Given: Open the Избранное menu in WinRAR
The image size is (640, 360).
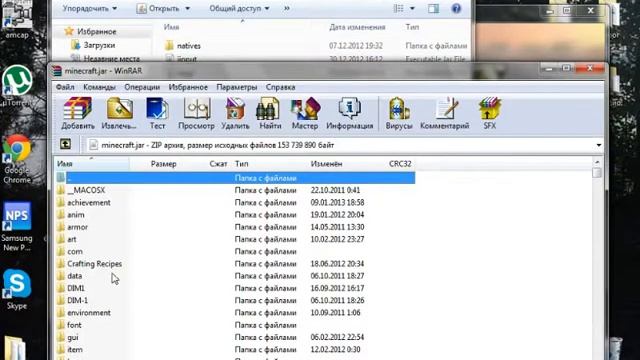Looking at the screenshot, I should pyautogui.click(x=188, y=87).
